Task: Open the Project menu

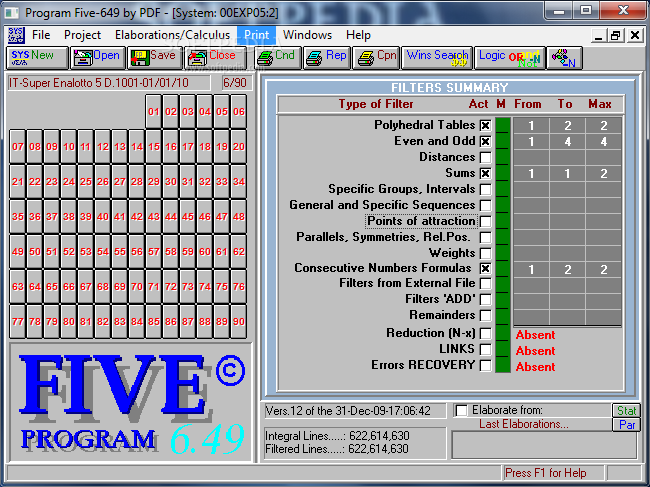Action: coord(82,35)
